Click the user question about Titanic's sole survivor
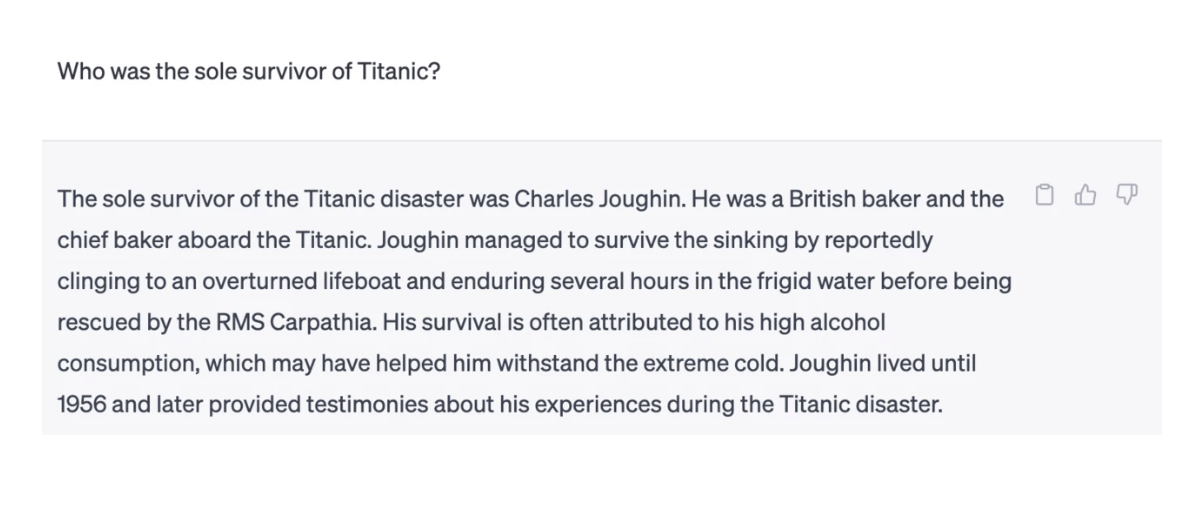The height and width of the screenshot is (524, 1204). [x=249, y=73]
